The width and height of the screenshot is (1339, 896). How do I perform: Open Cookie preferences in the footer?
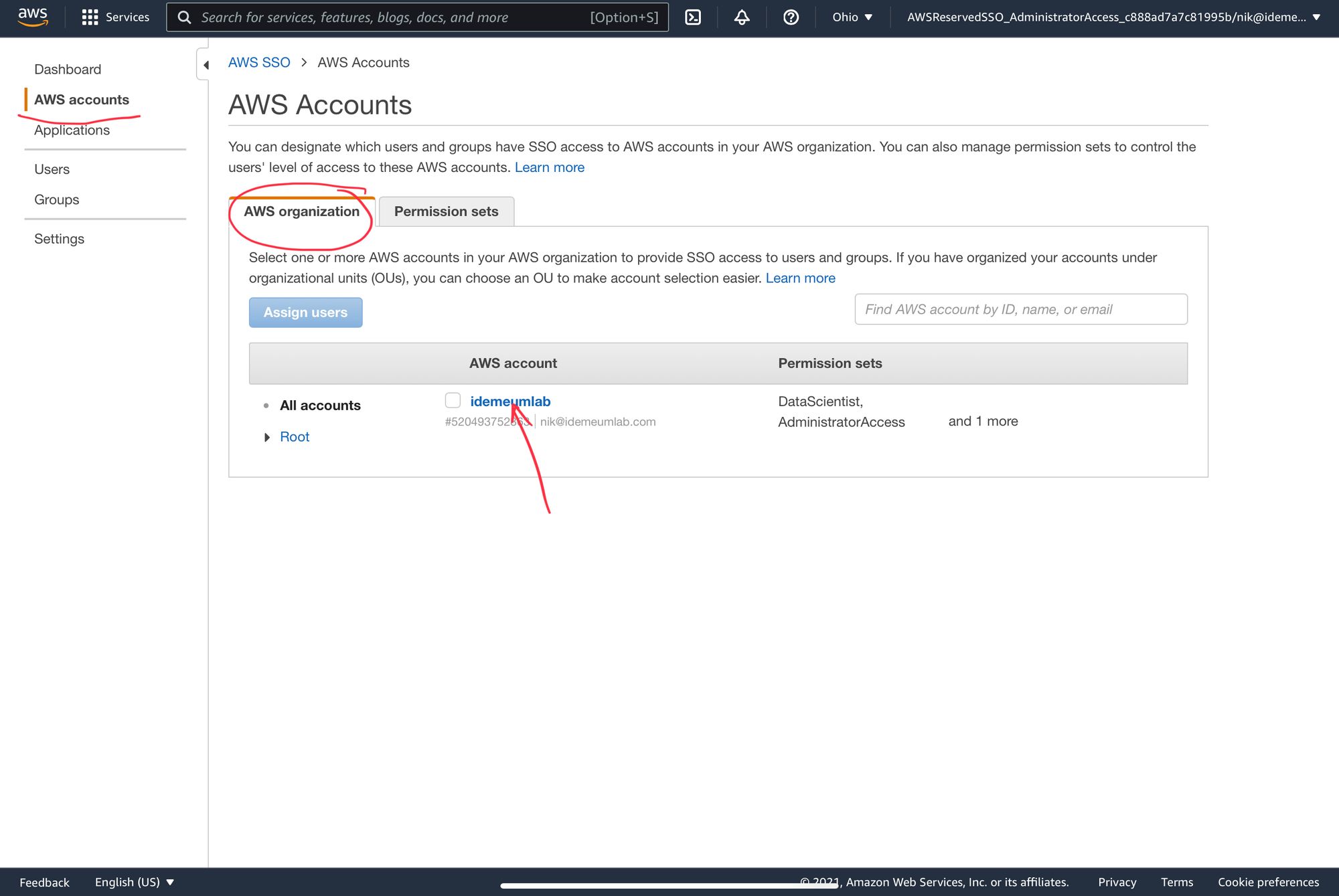pos(1268,882)
